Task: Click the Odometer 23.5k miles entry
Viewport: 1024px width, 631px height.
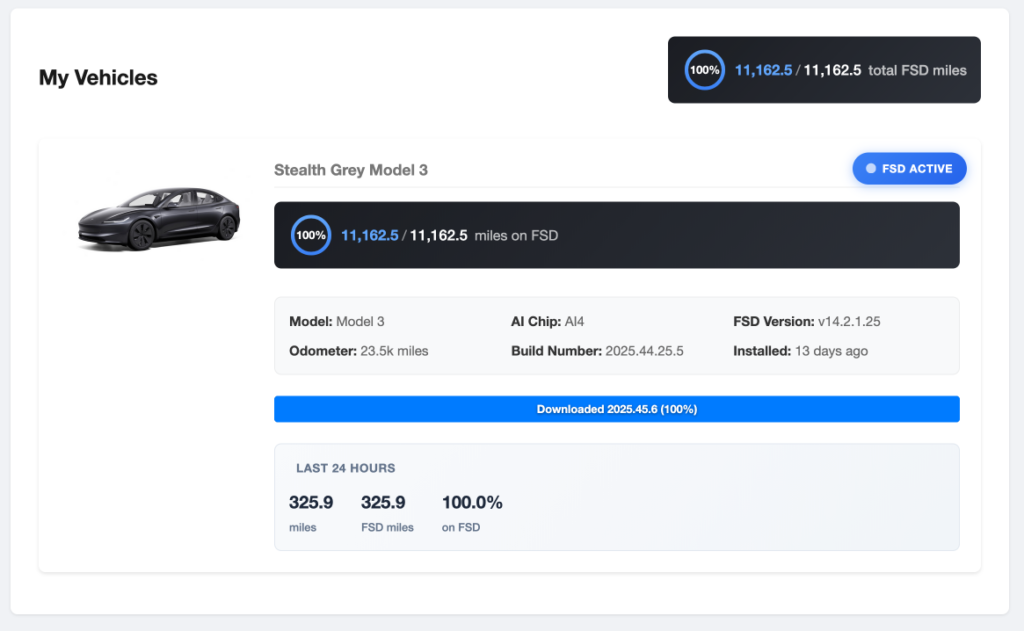Action: pos(358,351)
